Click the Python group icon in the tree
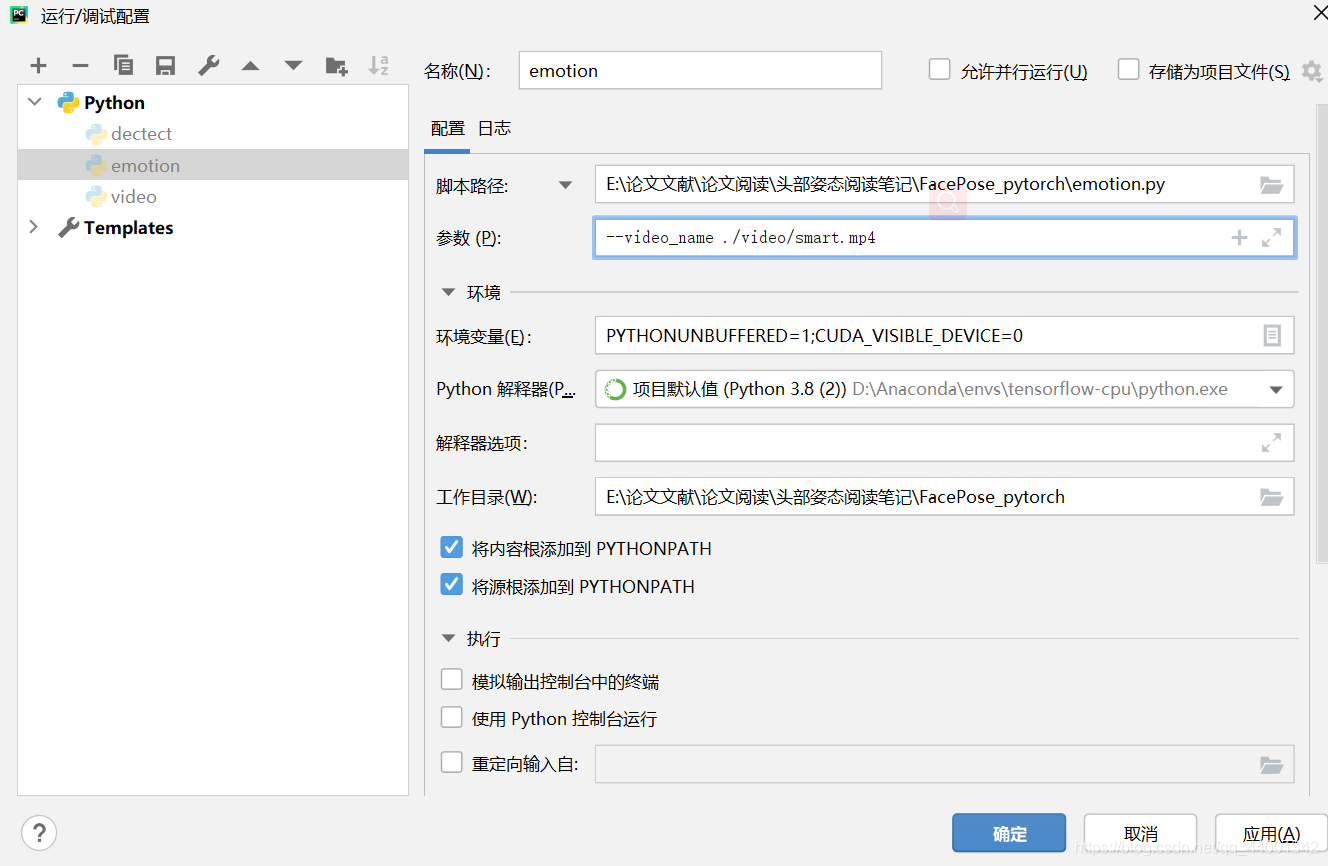The image size is (1328, 866). (x=68, y=102)
